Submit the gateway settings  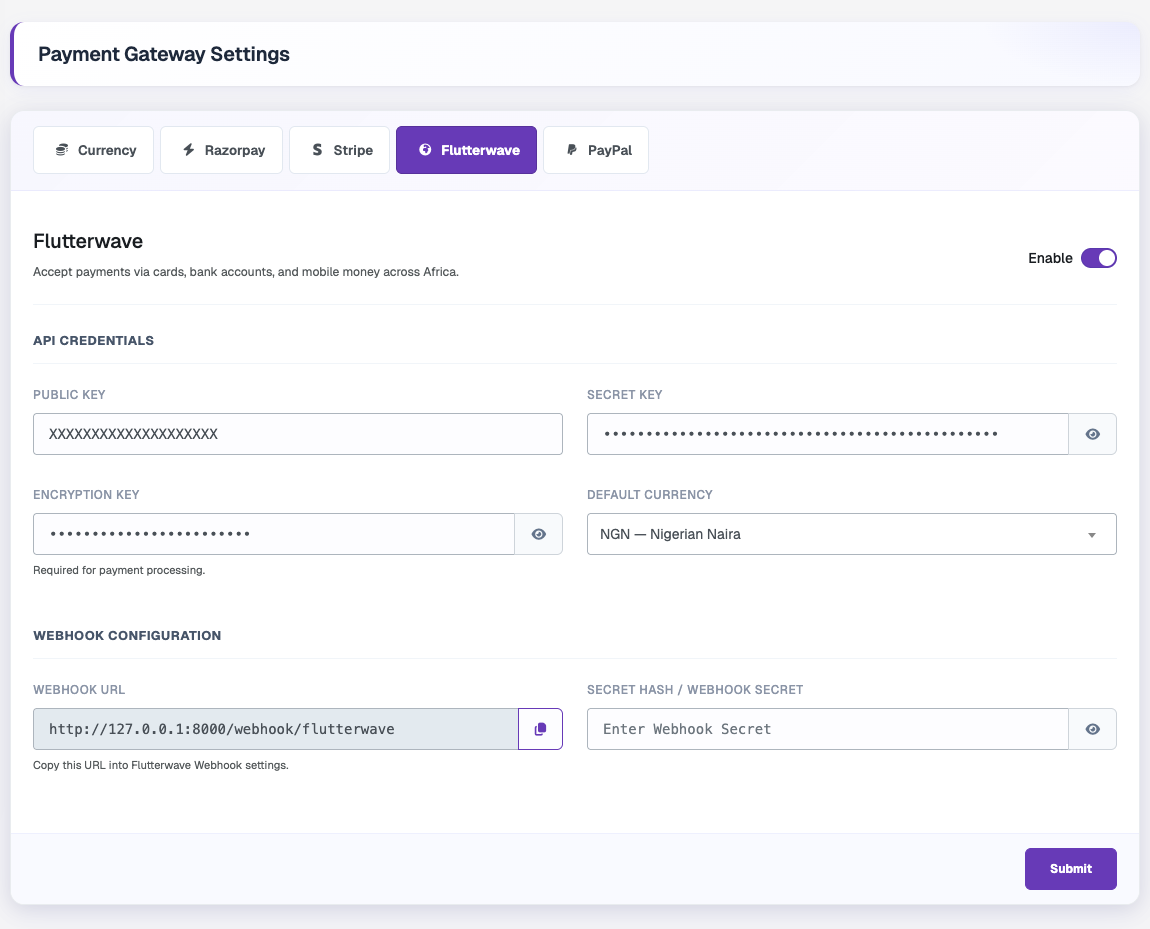coord(1071,869)
